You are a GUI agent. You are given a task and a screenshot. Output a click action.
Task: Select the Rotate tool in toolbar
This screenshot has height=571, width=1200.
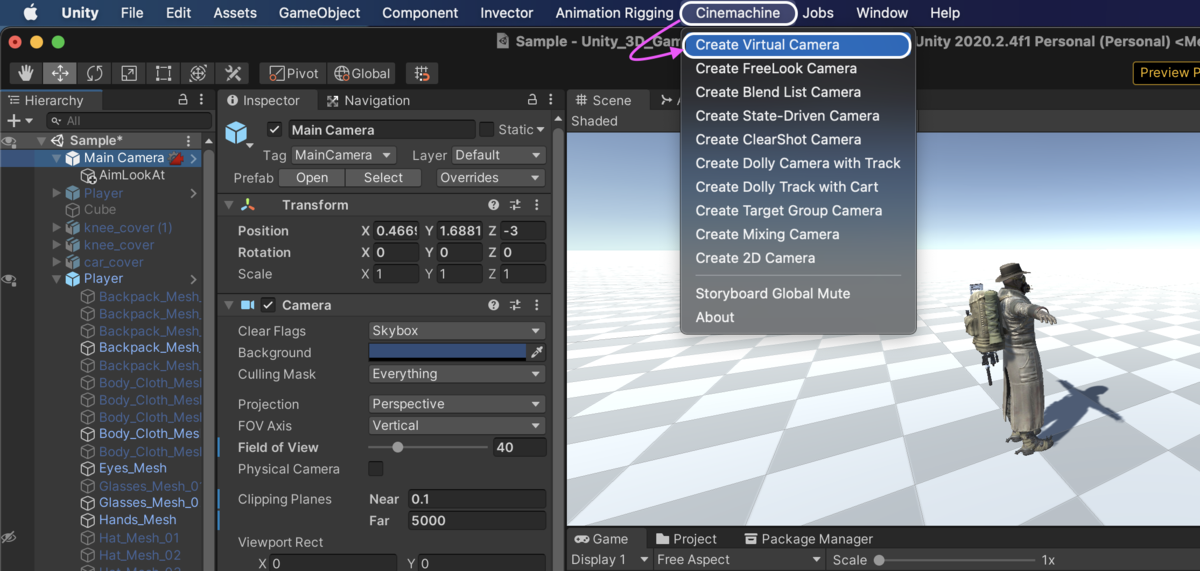[94, 73]
